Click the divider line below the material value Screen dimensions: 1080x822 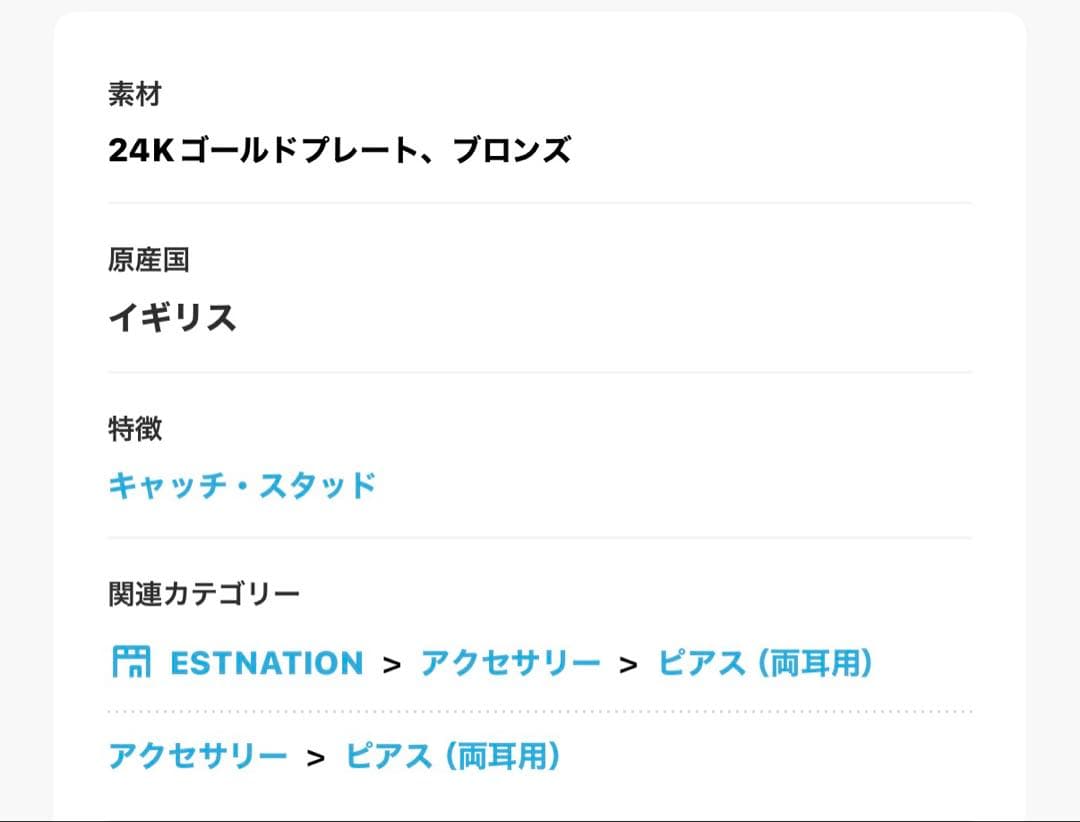[540, 203]
